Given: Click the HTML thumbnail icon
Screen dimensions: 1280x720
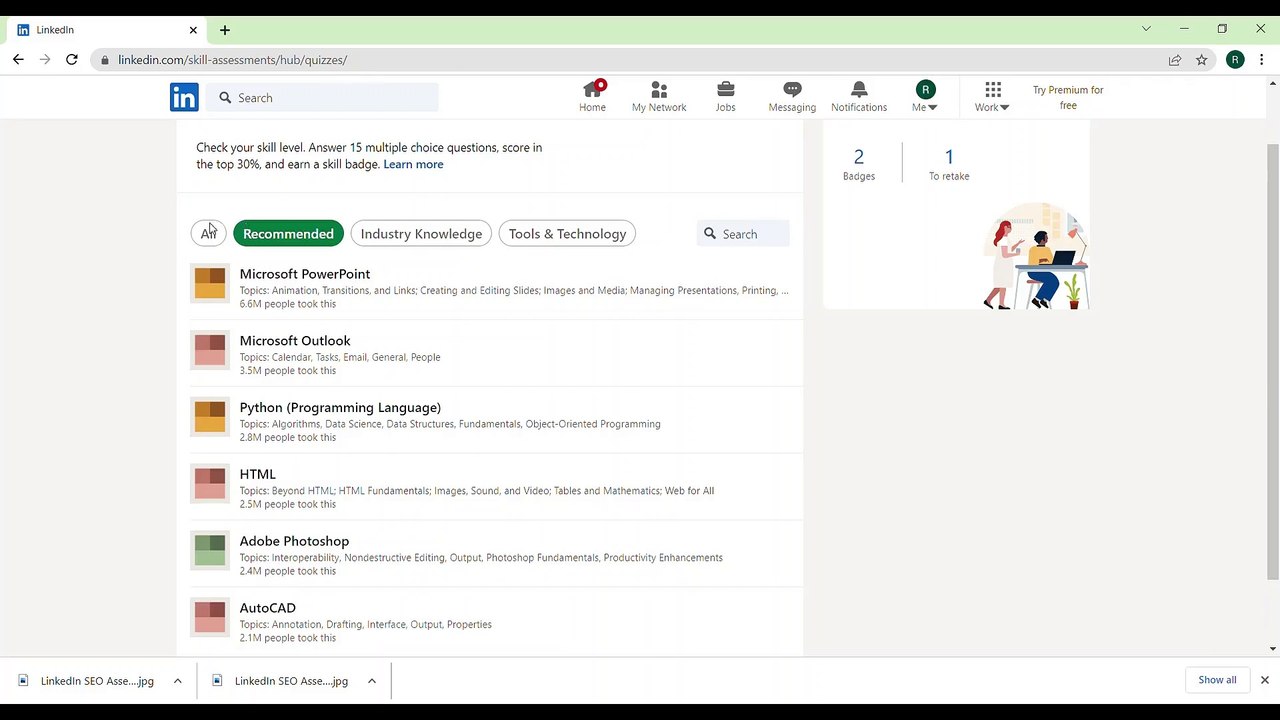Looking at the screenshot, I should tap(210, 483).
